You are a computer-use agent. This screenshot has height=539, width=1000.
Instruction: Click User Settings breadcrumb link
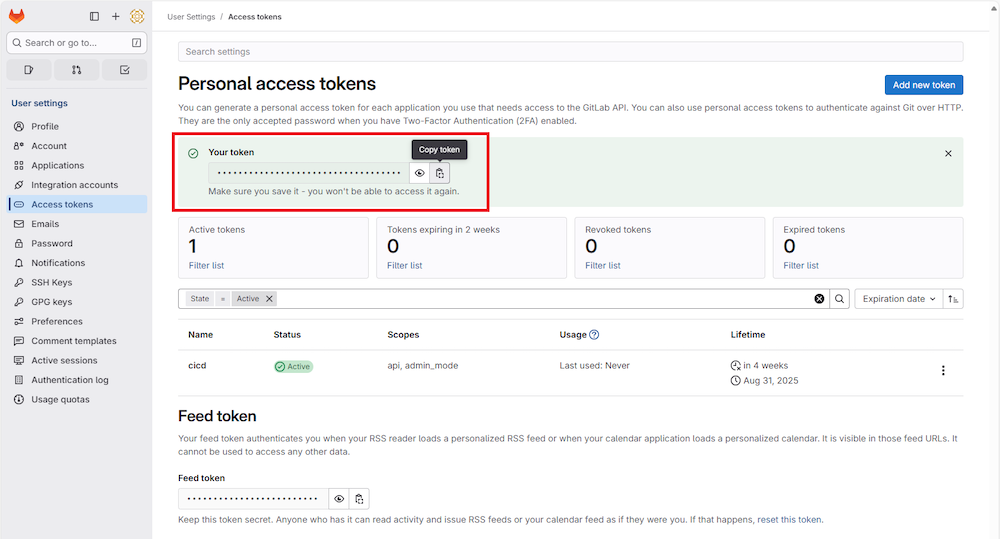tap(191, 17)
